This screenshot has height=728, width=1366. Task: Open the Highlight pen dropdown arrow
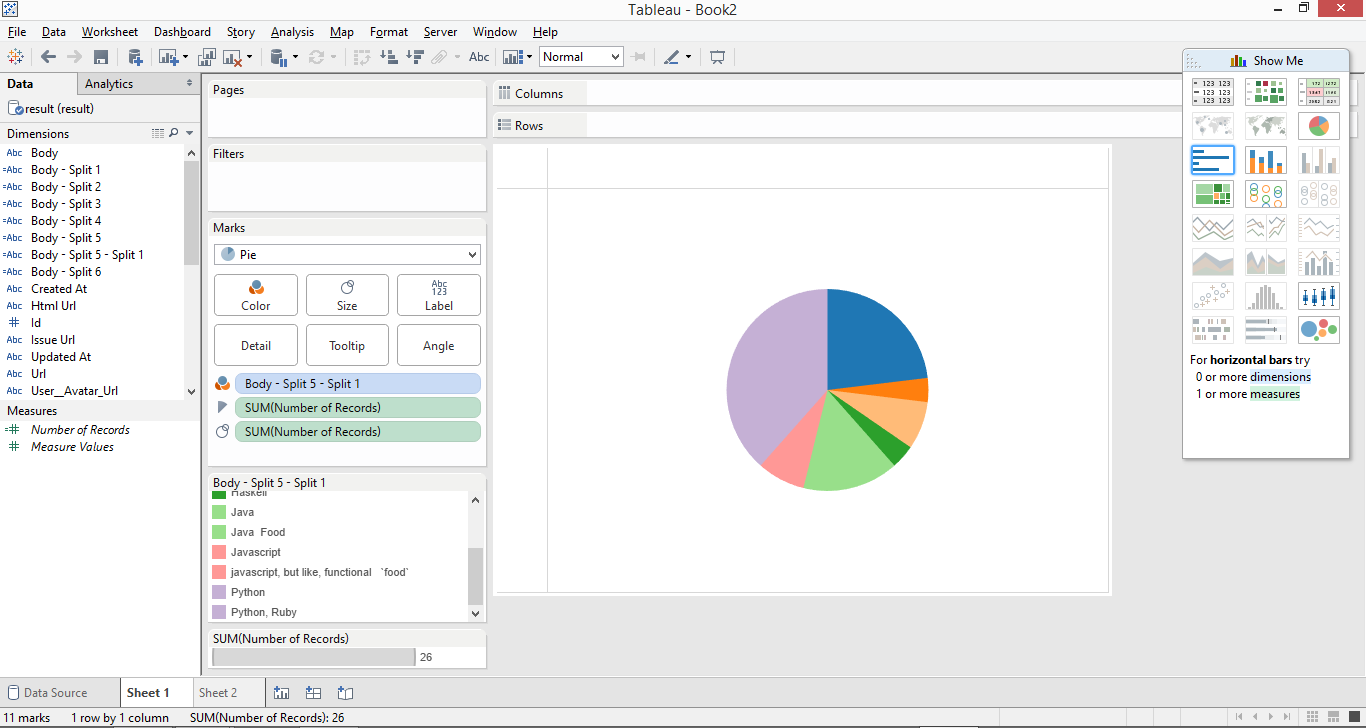tap(688, 57)
